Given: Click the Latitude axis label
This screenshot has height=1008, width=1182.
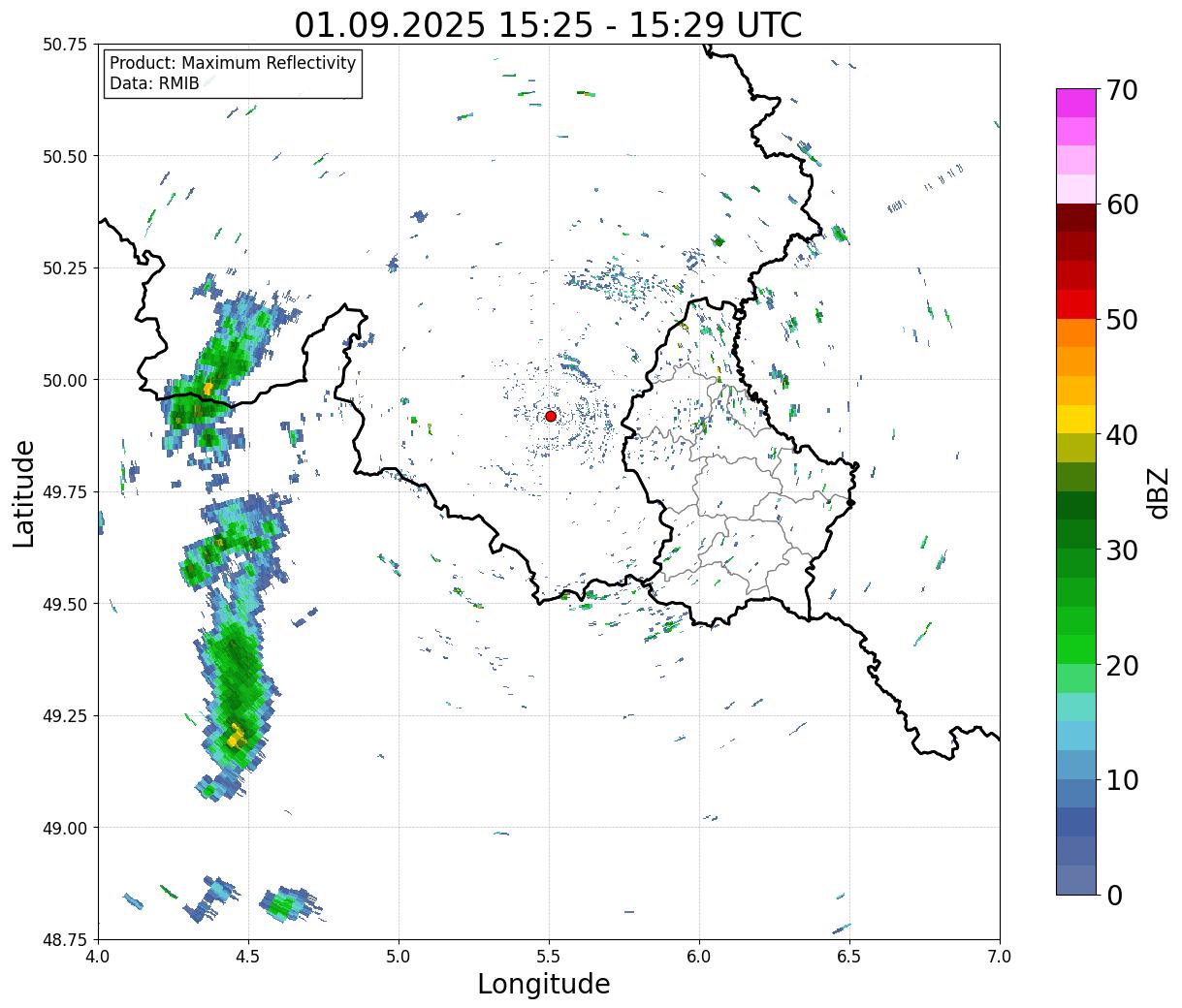Looking at the screenshot, I should 24,492.
